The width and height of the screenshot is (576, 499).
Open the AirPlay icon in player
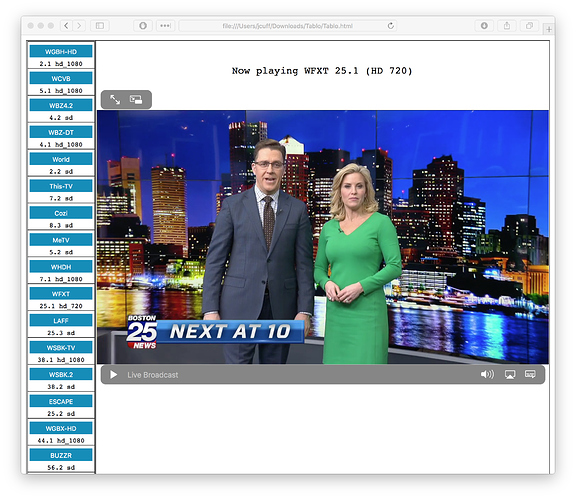point(510,374)
